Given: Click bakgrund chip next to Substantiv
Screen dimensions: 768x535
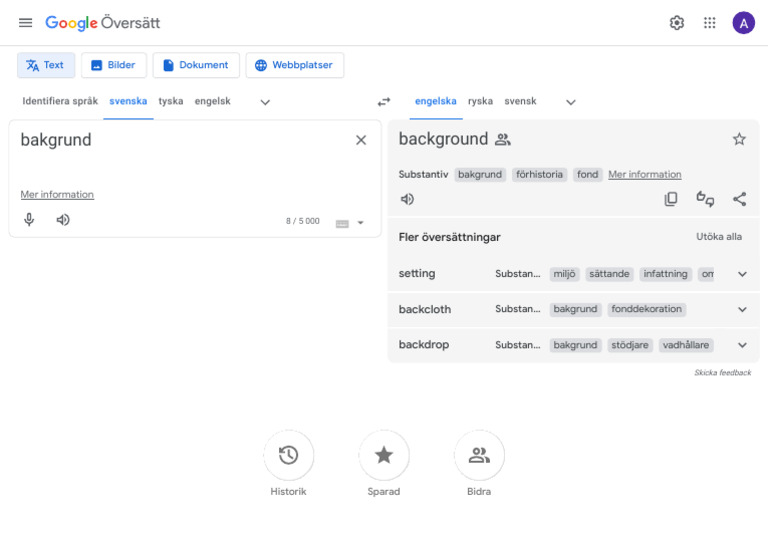Looking at the screenshot, I should [480, 174].
